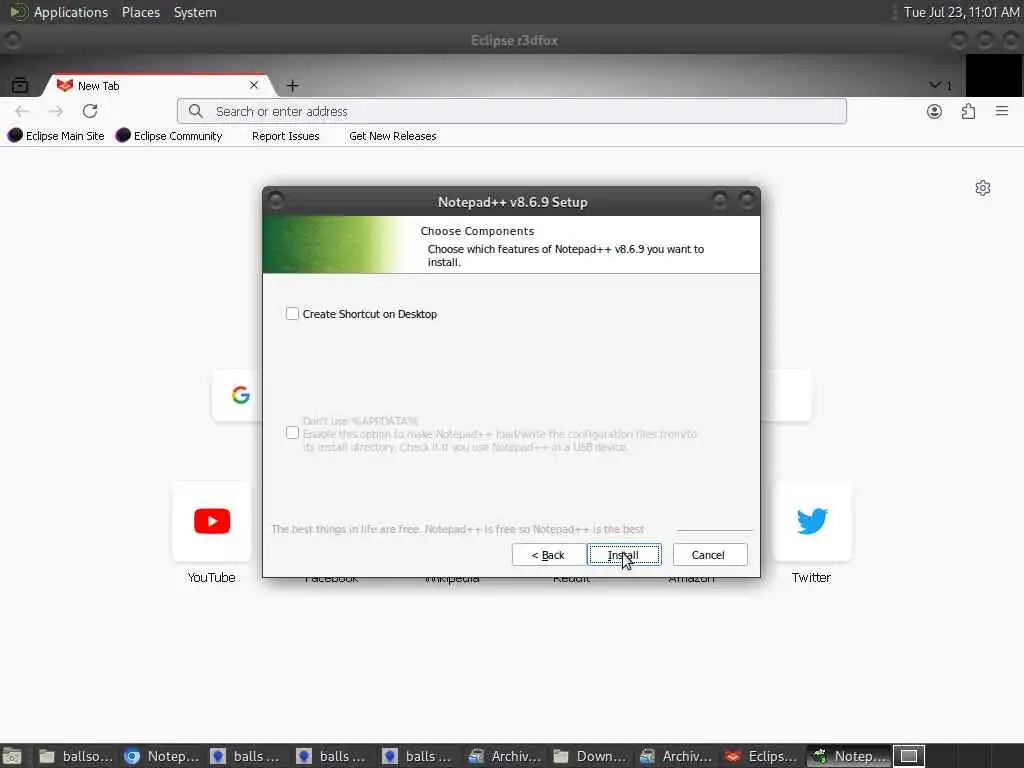Select the New Tab browser tab
Image resolution: width=1024 pixels, height=768 pixels.
(x=155, y=86)
